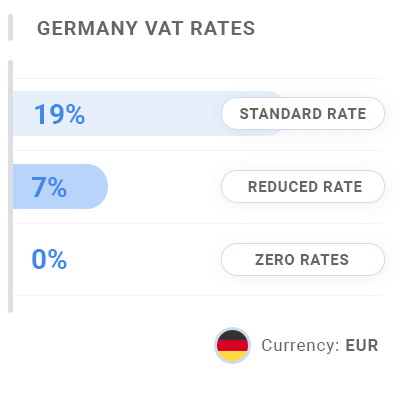Click the small grey accent bar beside the heading
This screenshot has height=400, width=400.
(10, 28)
